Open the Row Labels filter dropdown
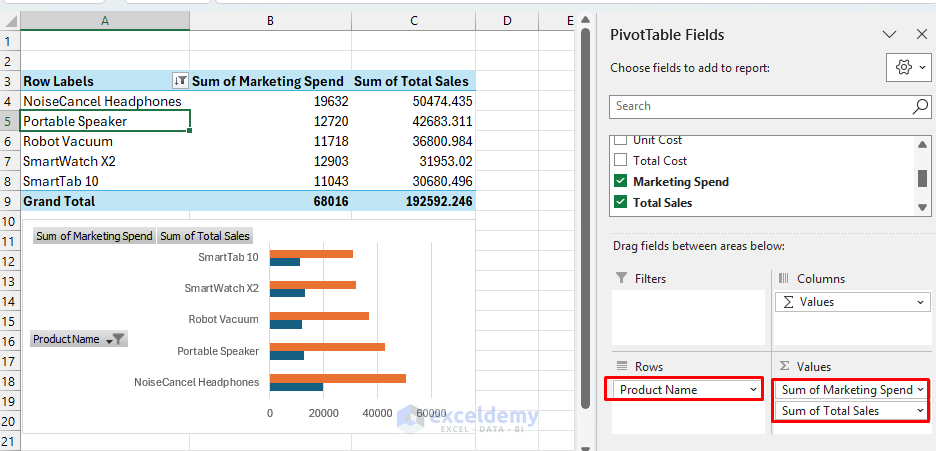This screenshot has width=936, height=451. click(x=180, y=81)
